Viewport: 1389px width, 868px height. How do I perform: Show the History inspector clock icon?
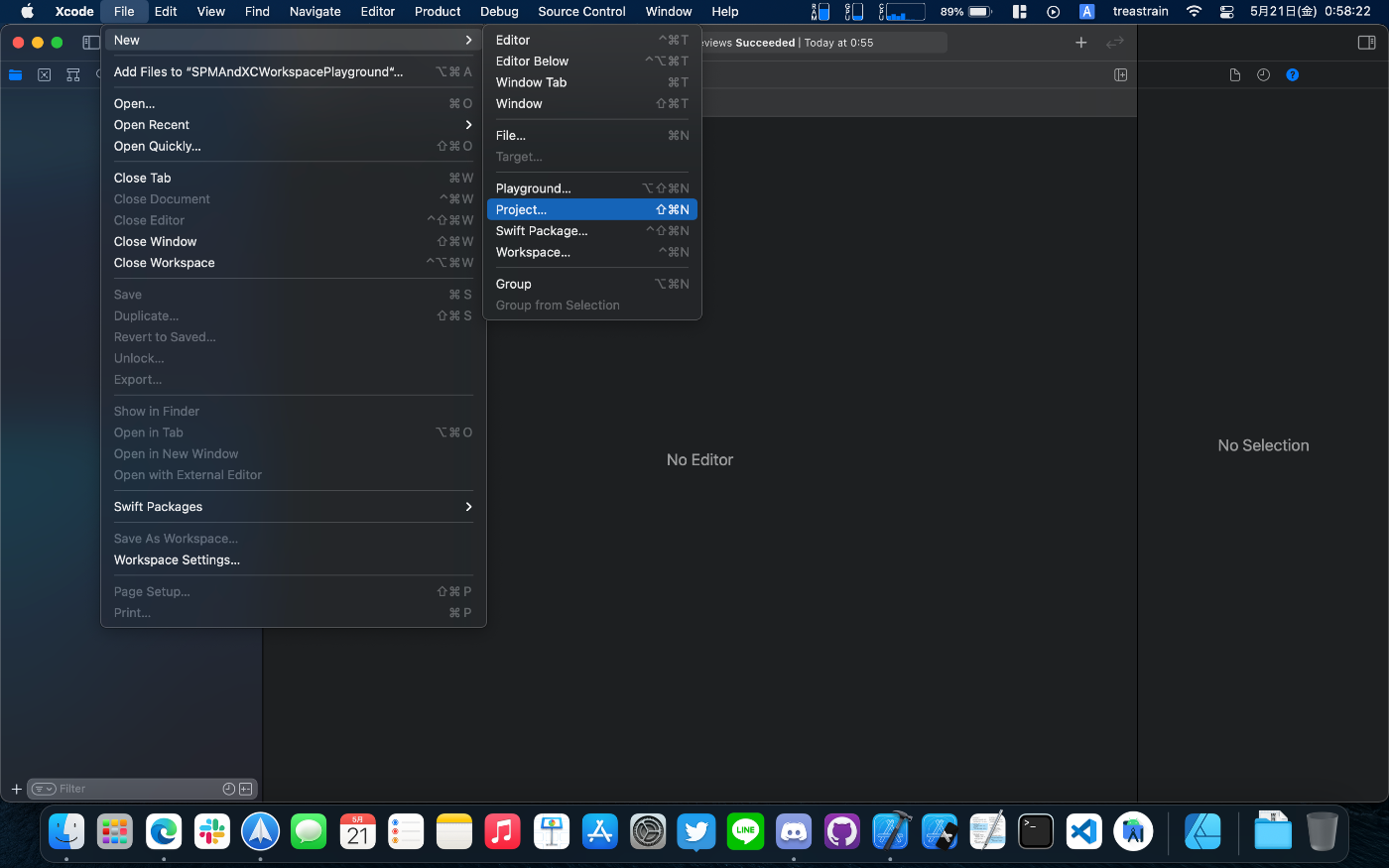[x=1263, y=75]
